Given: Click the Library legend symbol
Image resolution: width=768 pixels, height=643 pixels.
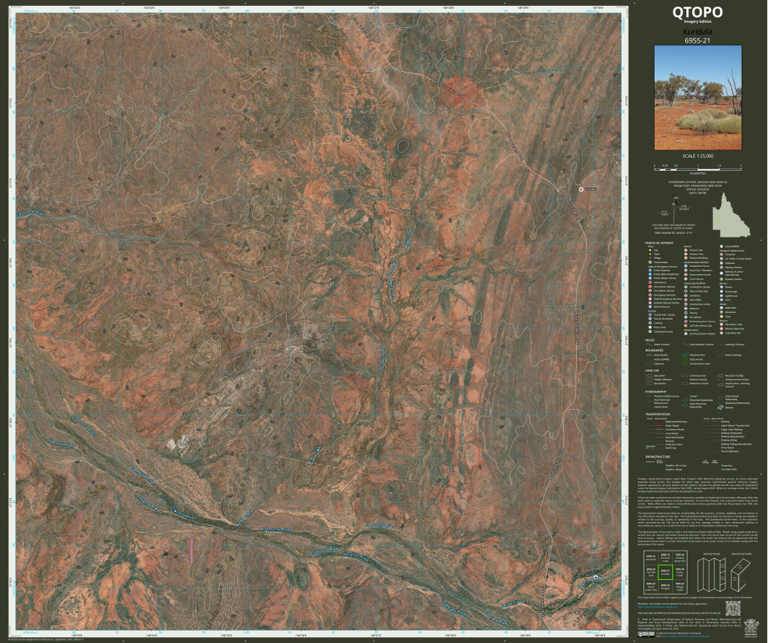Looking at the screenshot, I should [x=686, y=313].
